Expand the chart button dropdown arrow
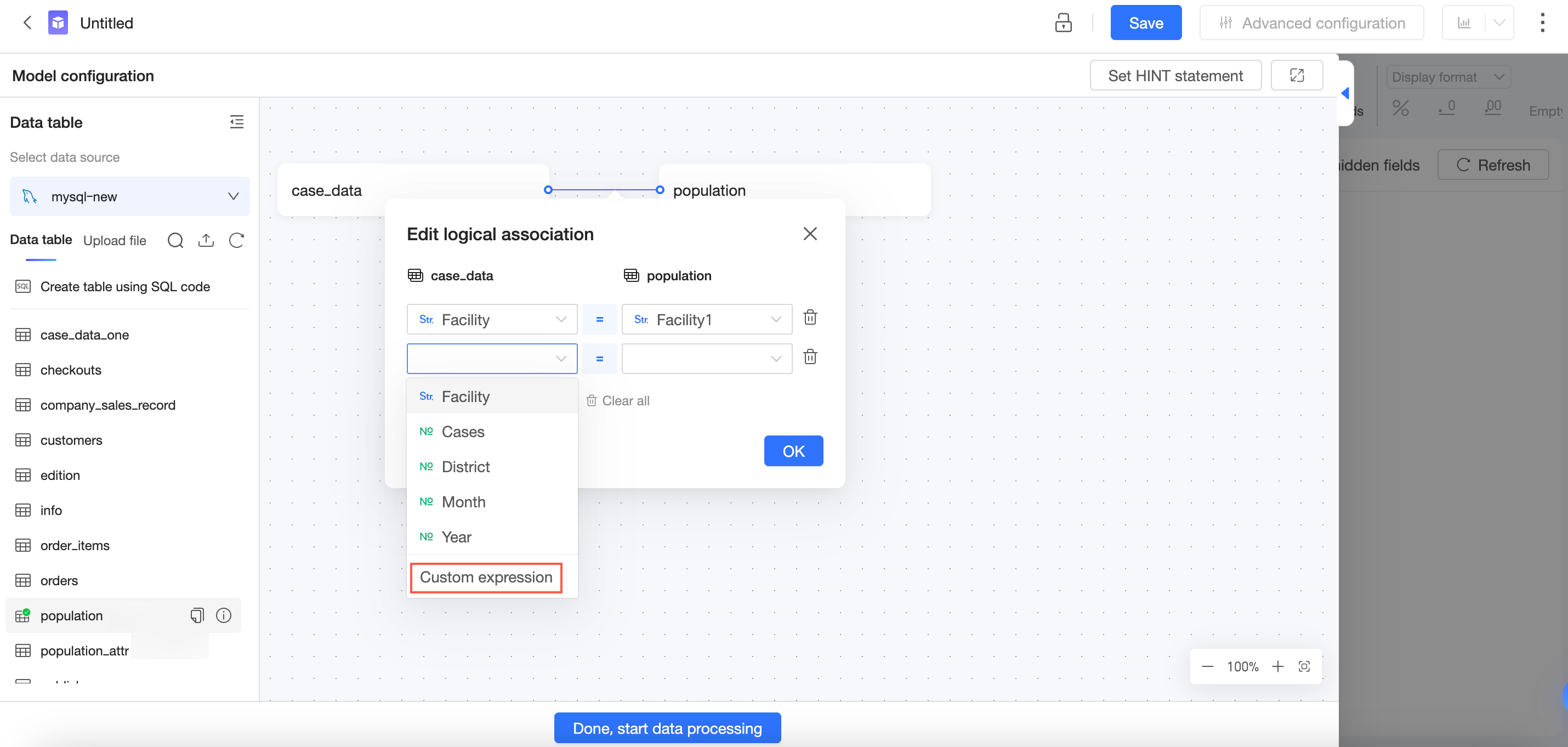Viewport: 1568px width, 747px height. [x=1499, y=23]
